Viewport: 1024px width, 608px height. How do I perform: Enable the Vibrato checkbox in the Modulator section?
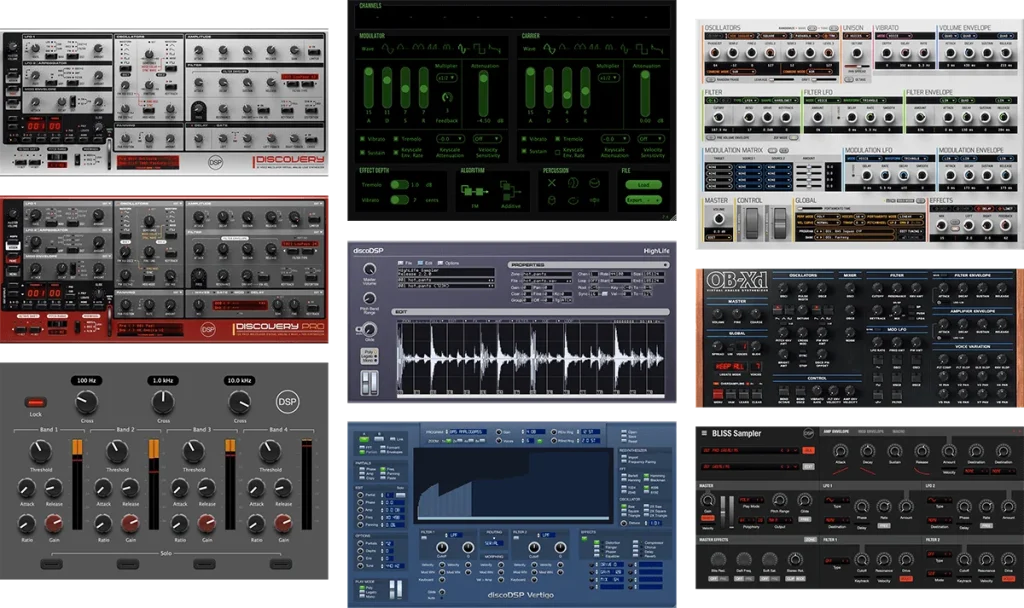[362, 139]
